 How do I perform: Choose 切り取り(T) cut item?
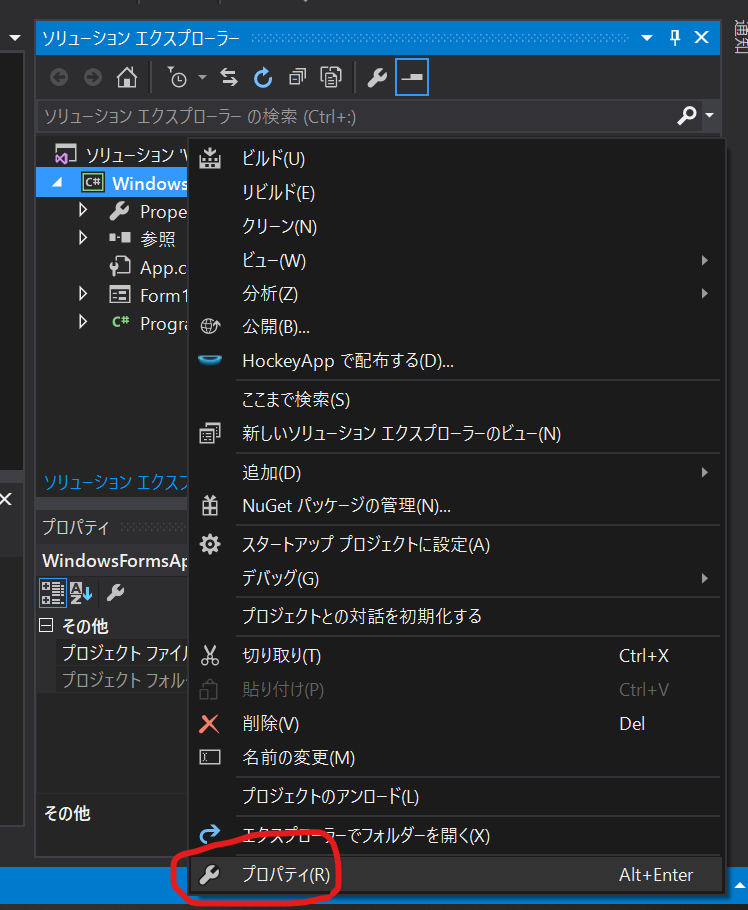click(x=457, y=656)
